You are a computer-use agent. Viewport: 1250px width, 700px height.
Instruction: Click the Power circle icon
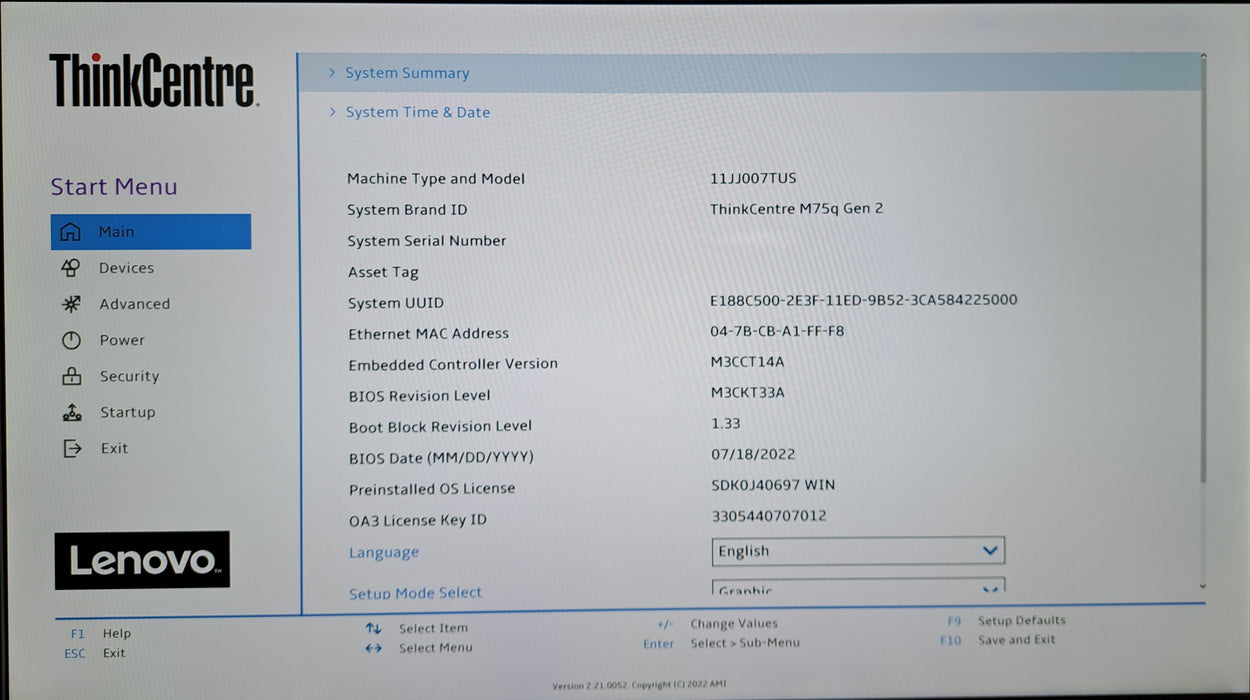pyautogui.click(x=71, y=340)
